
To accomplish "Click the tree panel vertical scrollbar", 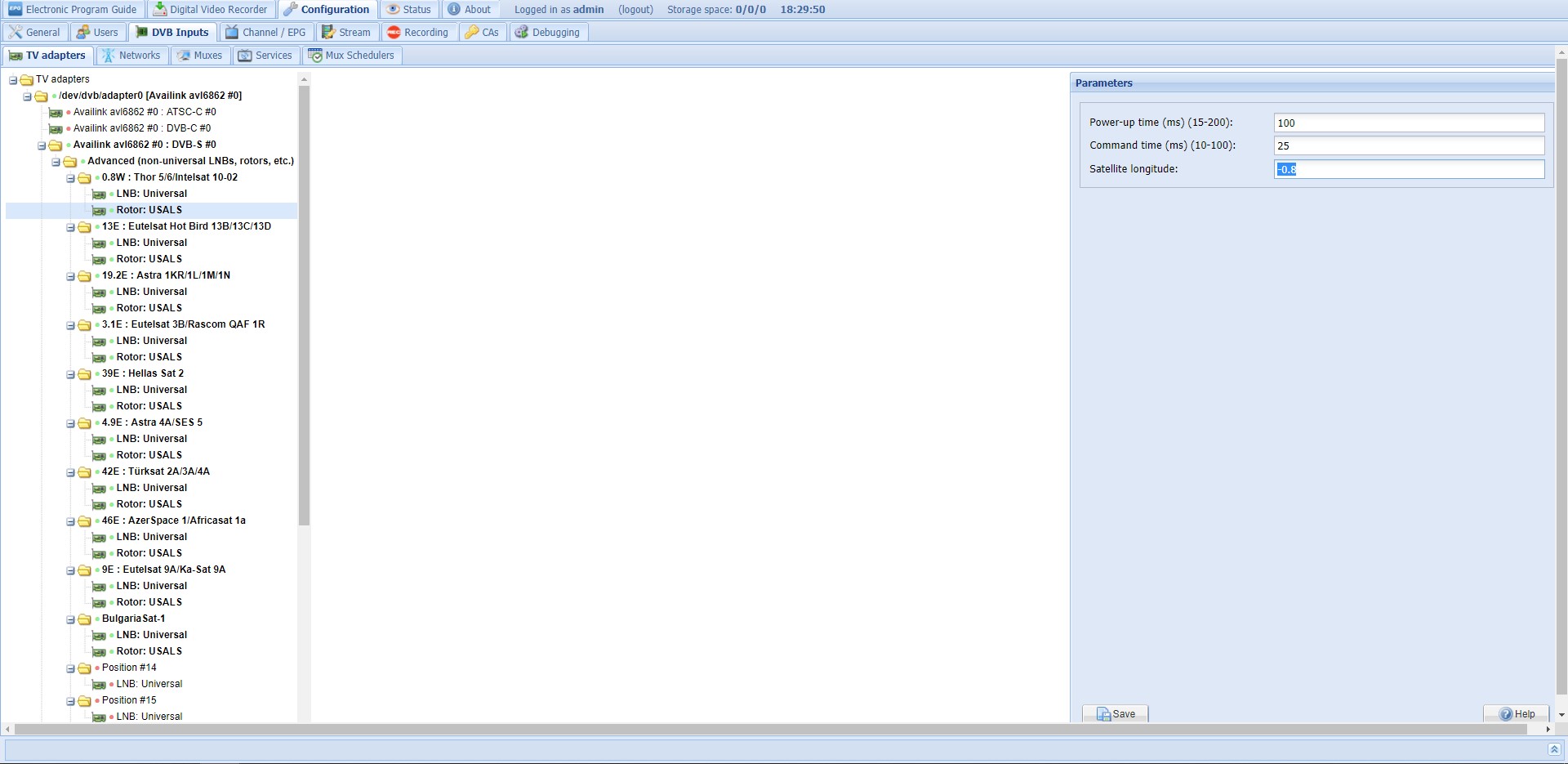I will tap(304, 306).
